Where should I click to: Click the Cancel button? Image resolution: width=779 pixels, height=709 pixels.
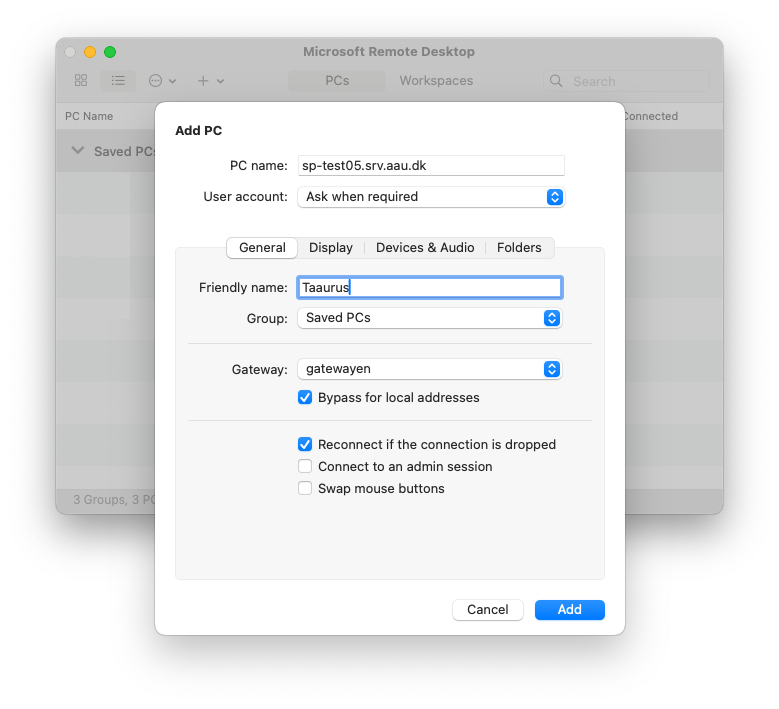pos(487,610)
